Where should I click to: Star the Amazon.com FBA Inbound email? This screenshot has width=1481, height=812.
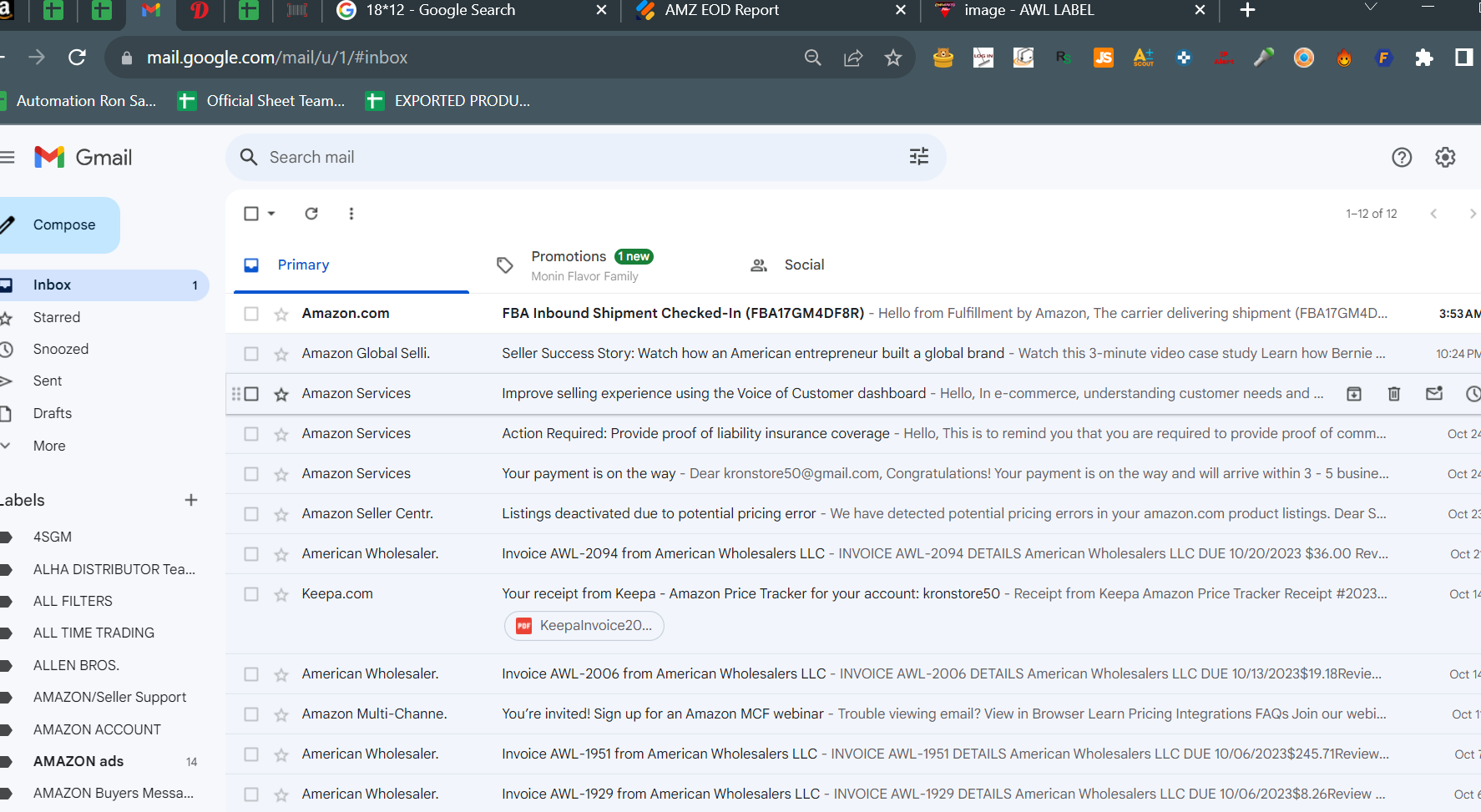[x=281, y=314]
